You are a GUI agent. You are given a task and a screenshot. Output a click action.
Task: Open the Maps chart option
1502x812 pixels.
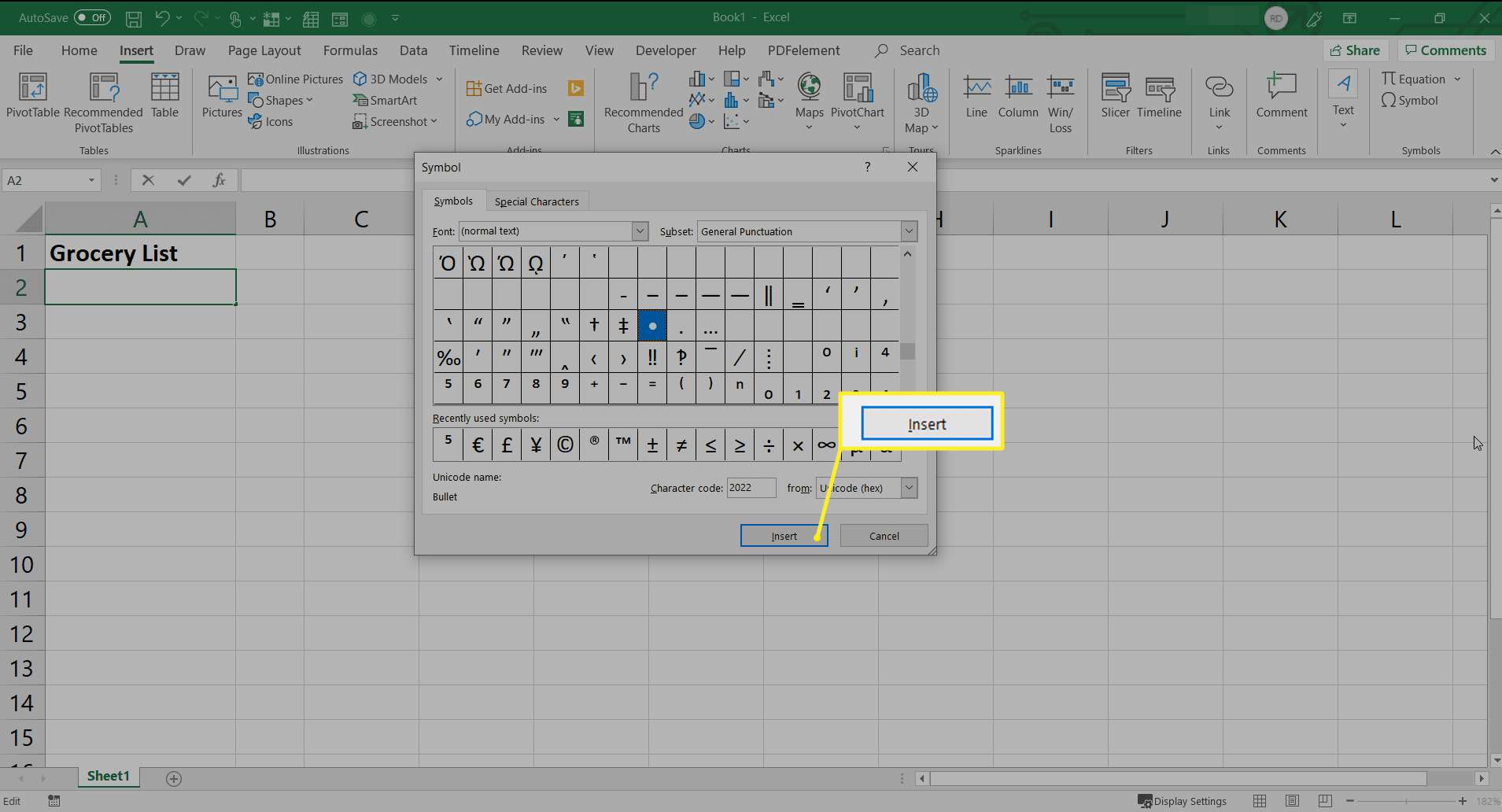coord(809,101)
